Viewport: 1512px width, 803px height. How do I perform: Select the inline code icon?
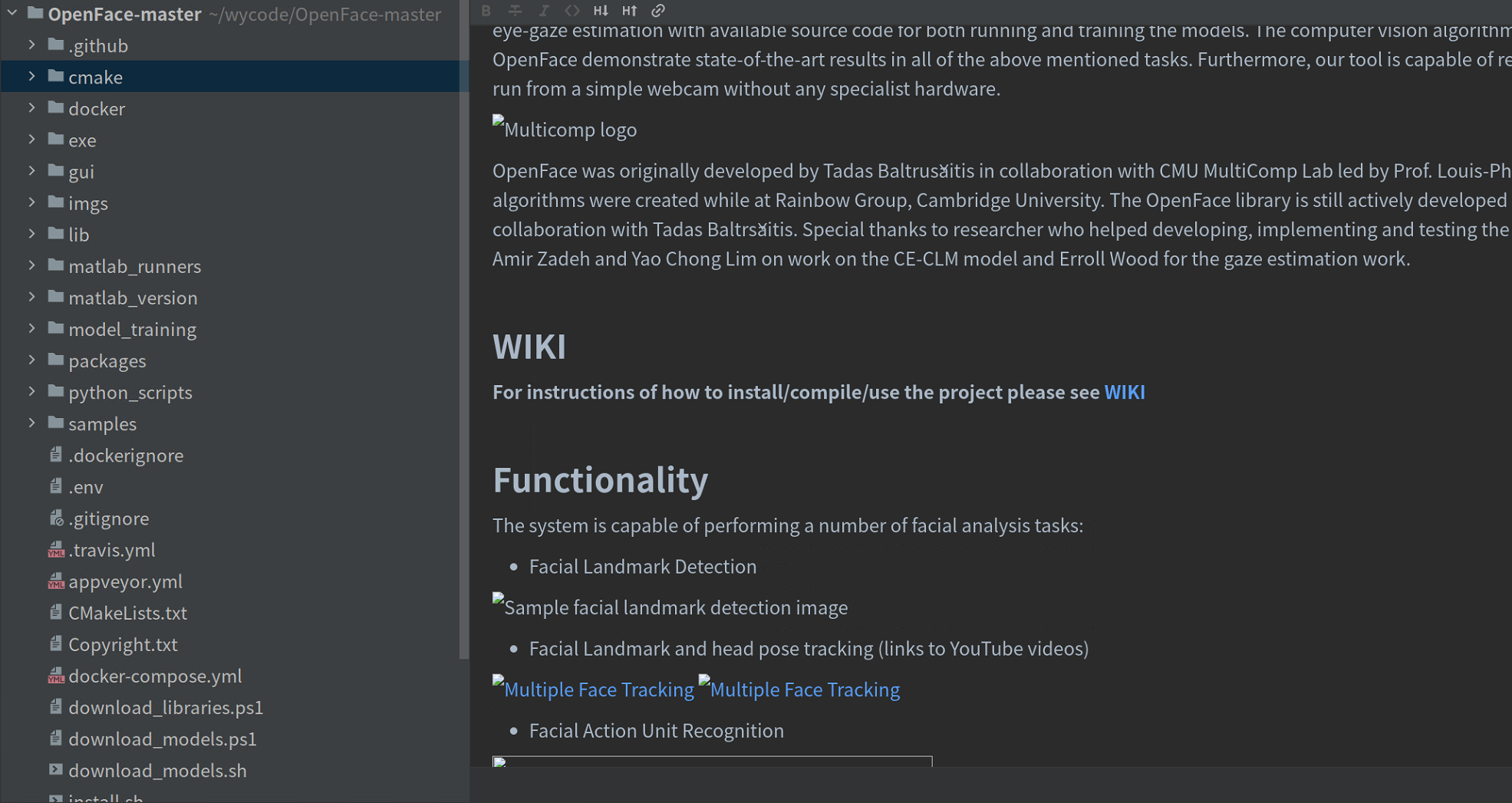[x=572, y=11]
